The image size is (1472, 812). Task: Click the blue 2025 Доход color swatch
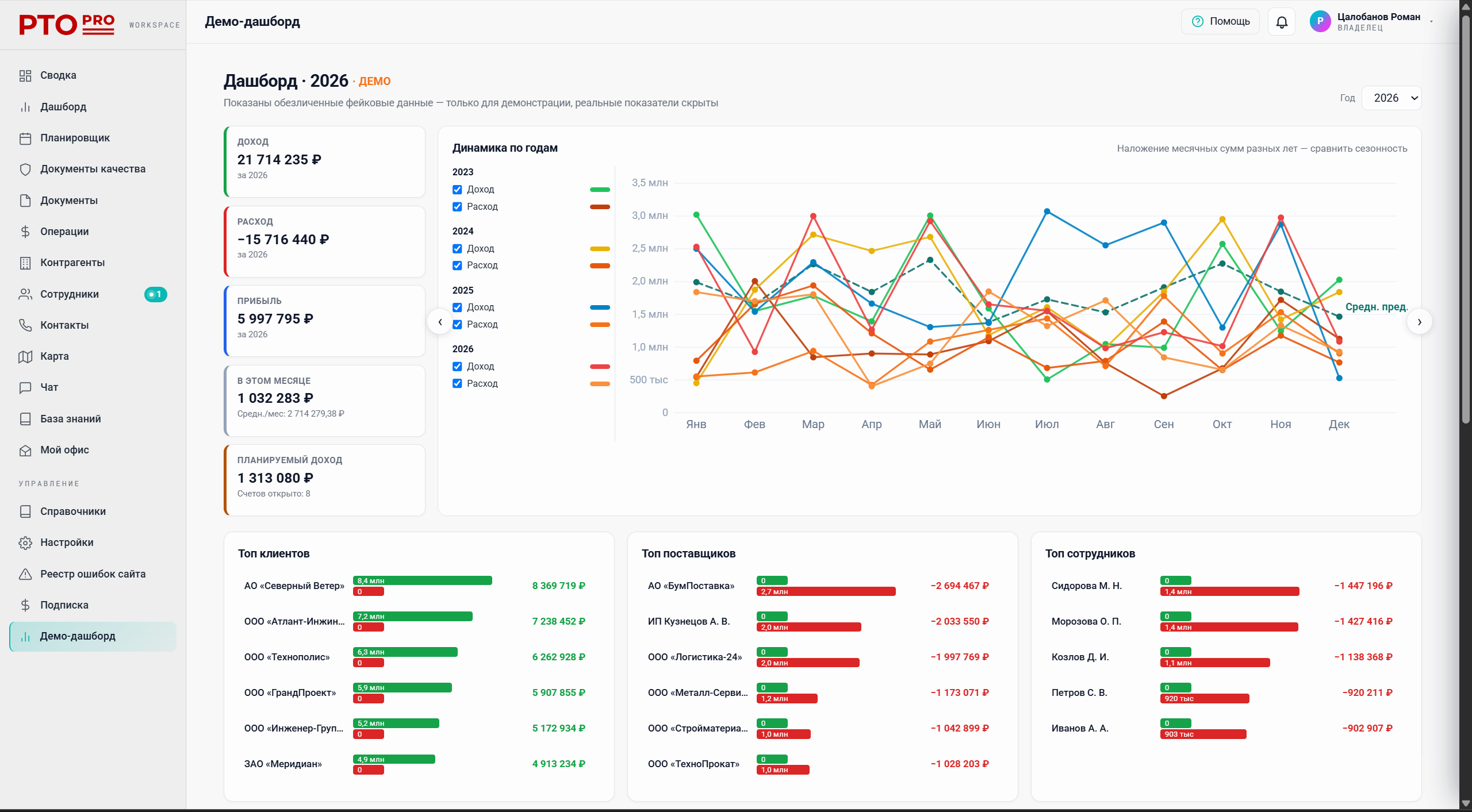600,307
